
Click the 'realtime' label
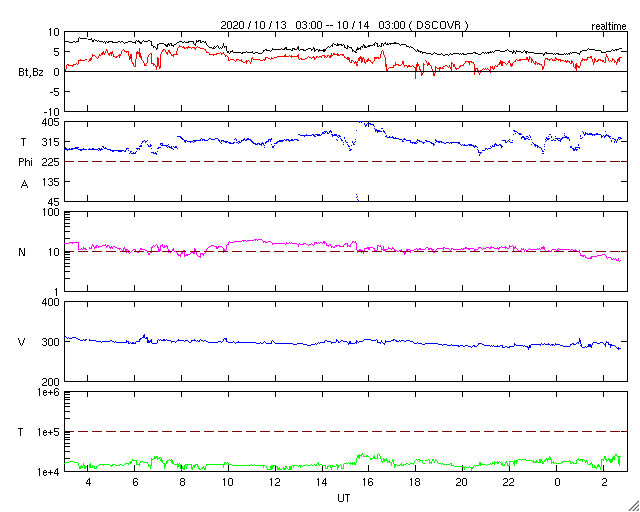(609, 27)
